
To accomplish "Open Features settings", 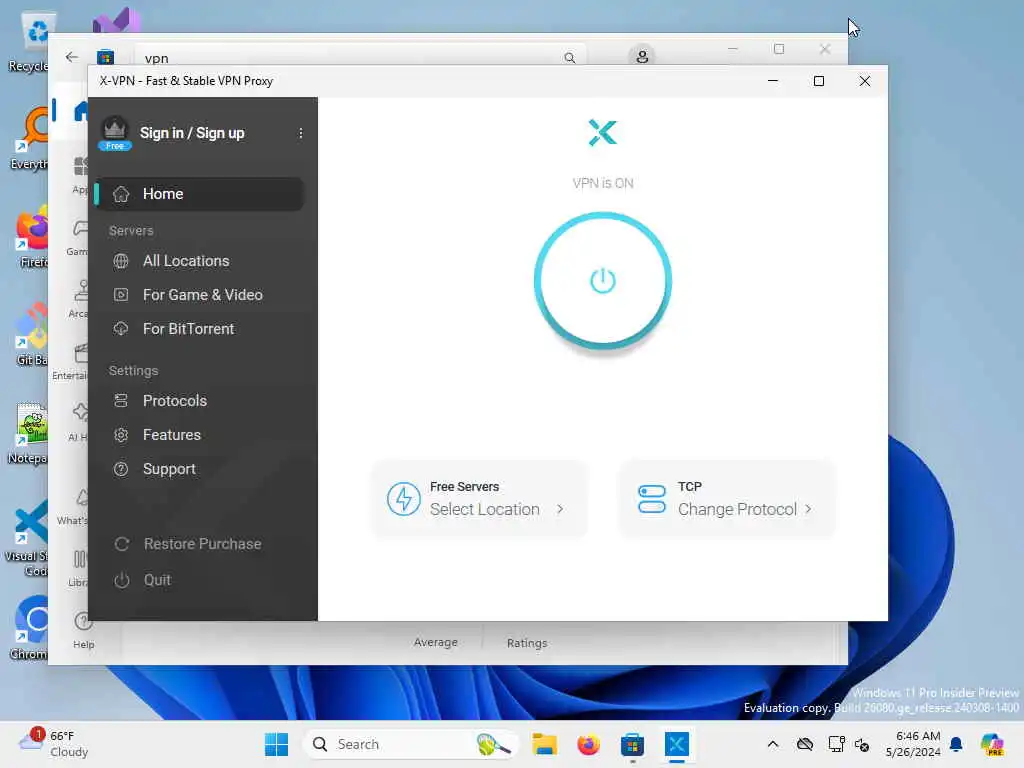I will pos(172,435).
